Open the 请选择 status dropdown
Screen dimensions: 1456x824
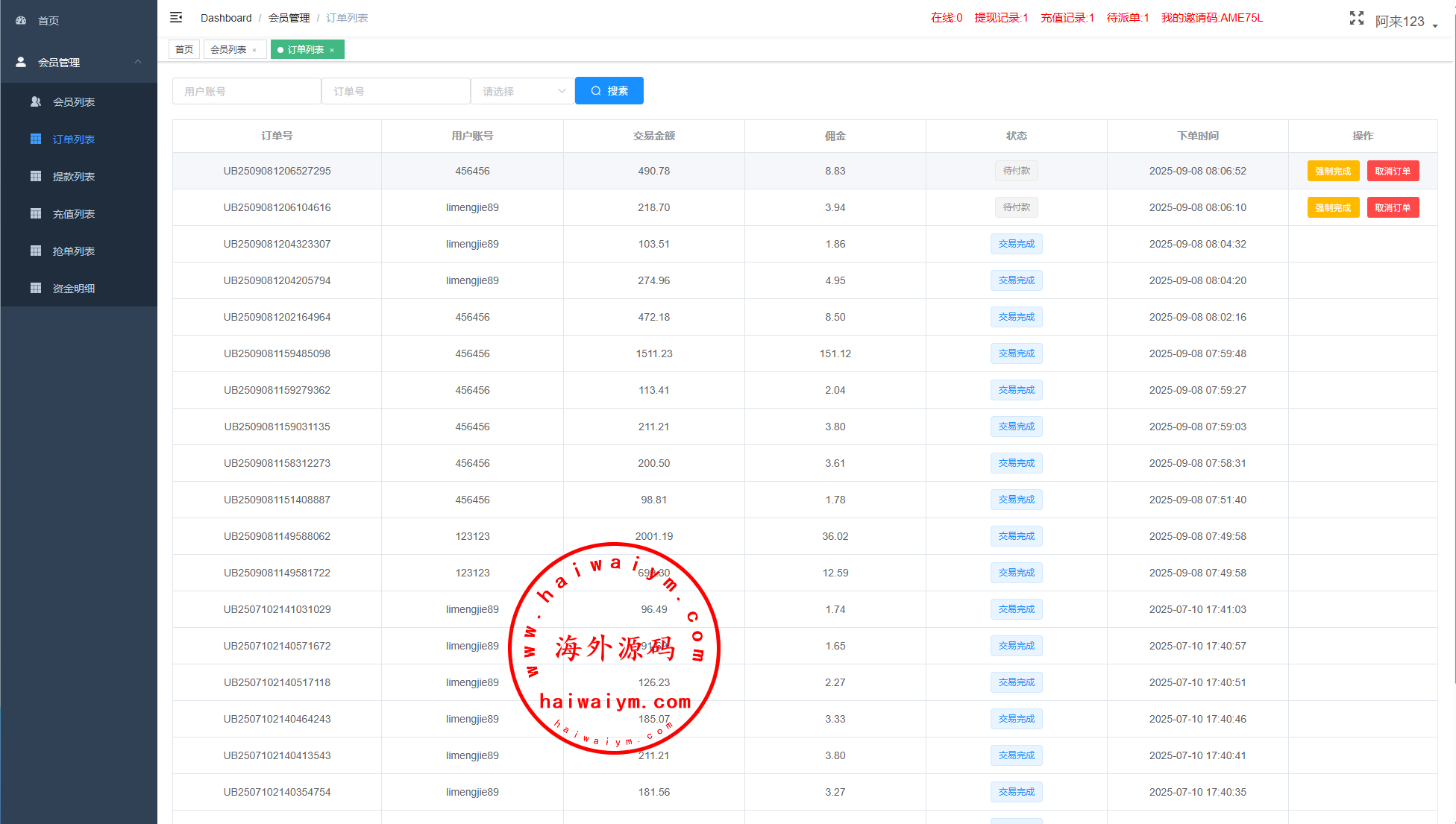click(x=522, y=91)
